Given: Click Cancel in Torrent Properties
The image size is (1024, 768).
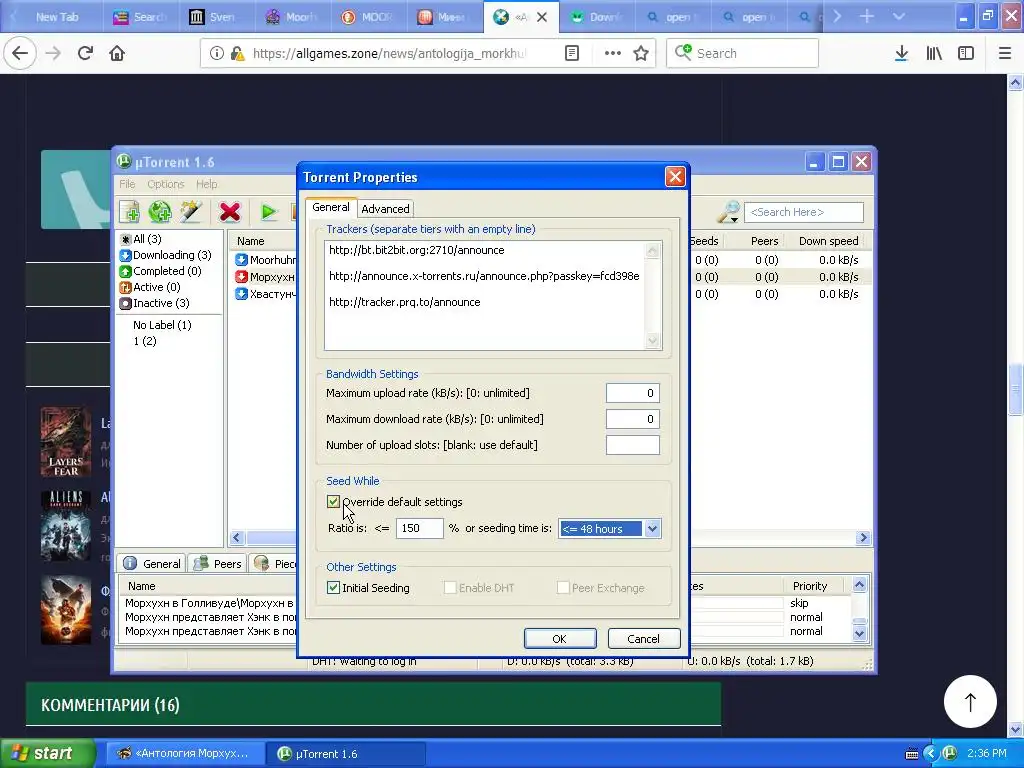Looking at the screenshot, I should [x=643, y=639].
